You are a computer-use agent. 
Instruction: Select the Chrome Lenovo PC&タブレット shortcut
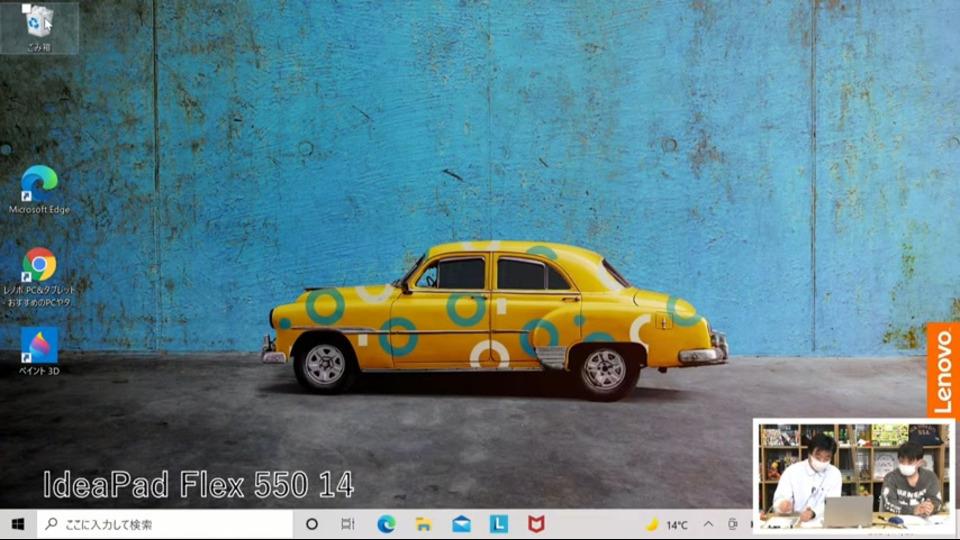[x=39, y=277]
